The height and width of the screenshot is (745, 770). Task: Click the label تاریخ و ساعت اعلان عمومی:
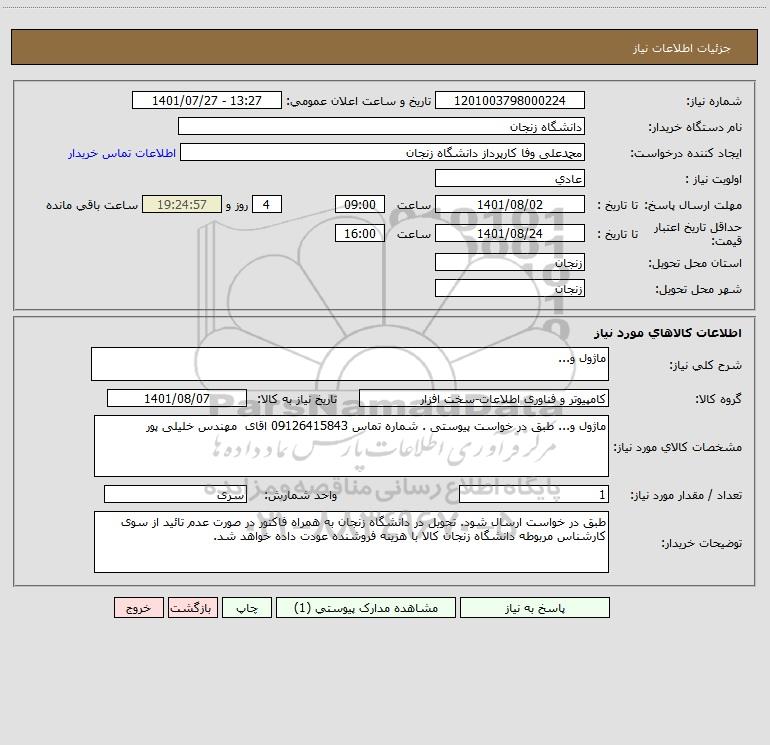click(x=359, y=101)
